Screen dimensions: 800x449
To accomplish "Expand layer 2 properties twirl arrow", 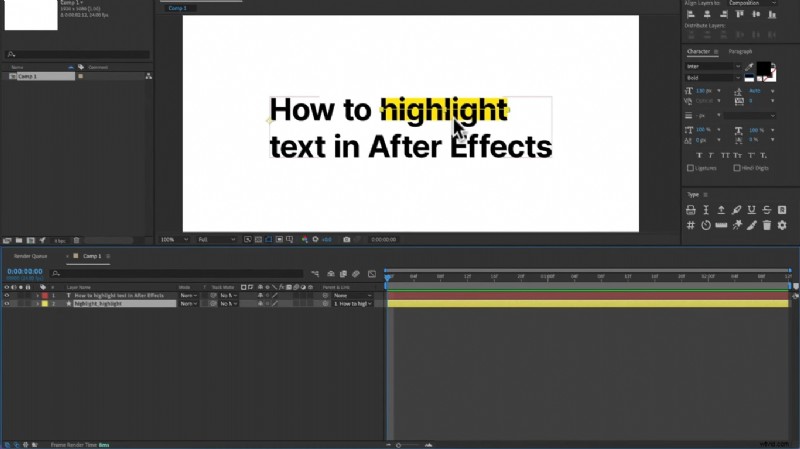I will pyautogui.click(x=37, y=304).
